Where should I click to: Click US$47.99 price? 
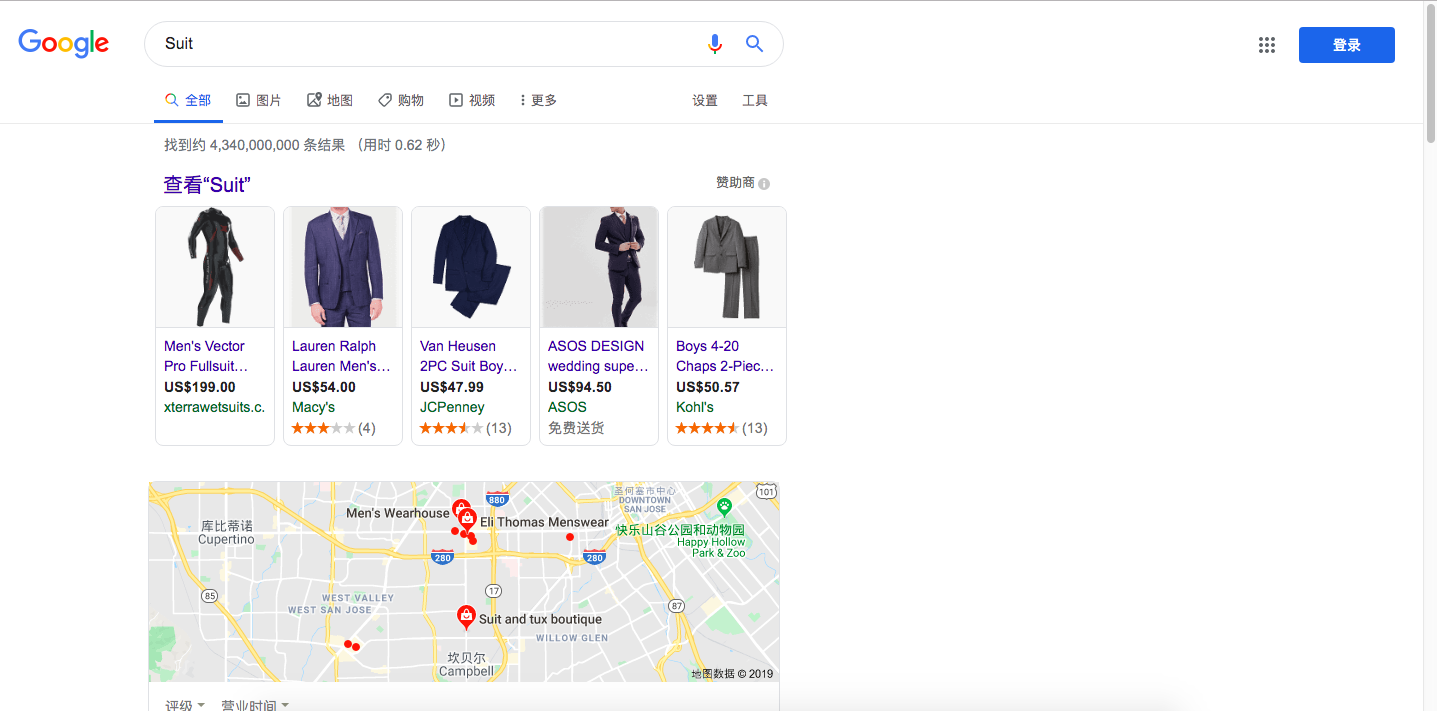(452, 387)
